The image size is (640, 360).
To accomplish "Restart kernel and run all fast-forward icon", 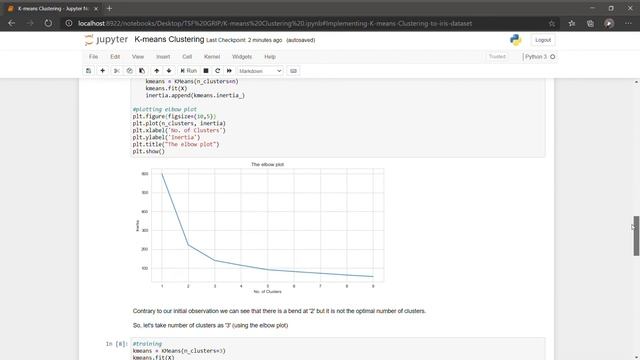I will coord(229,71).
